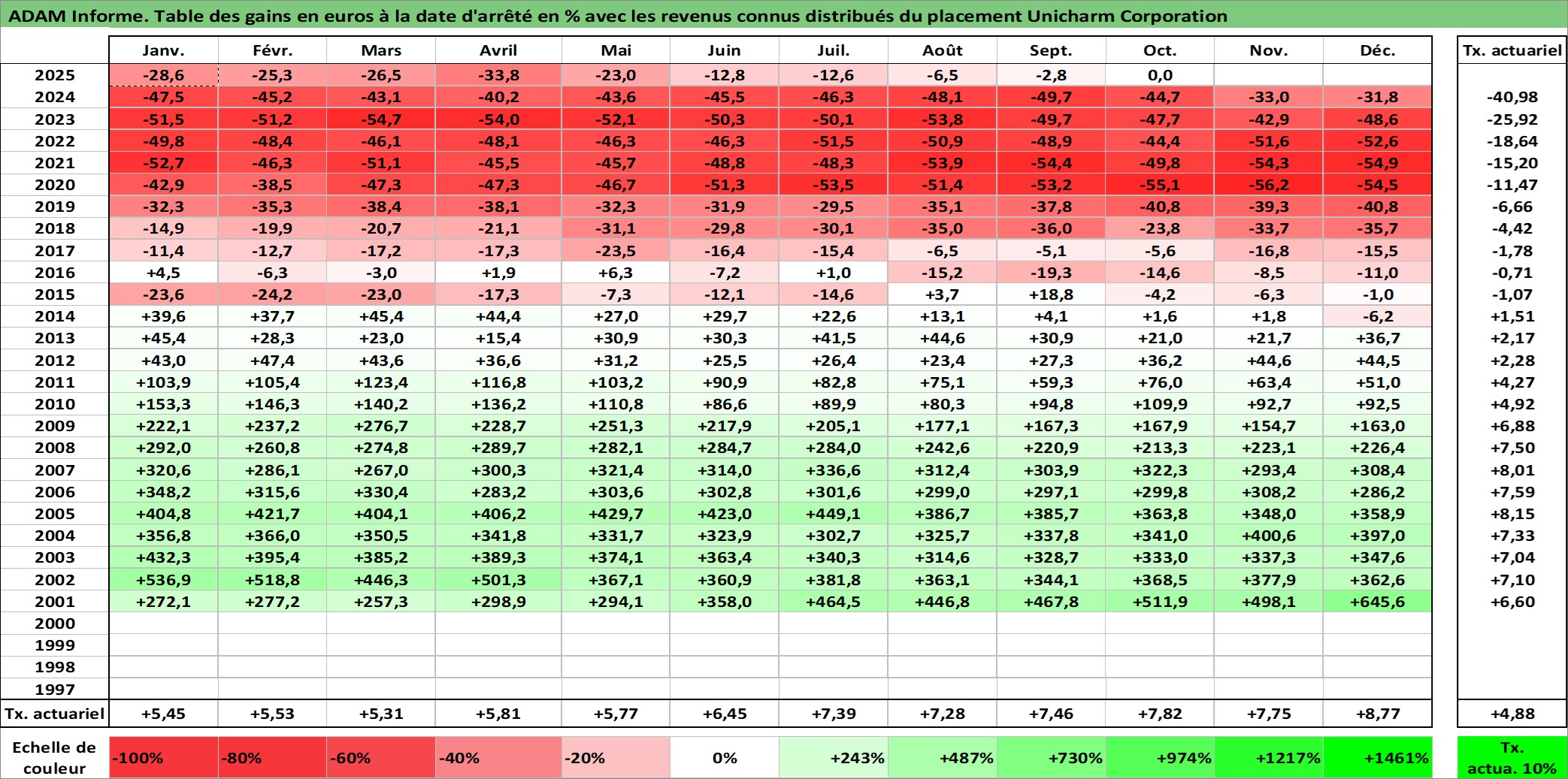The height and width of the screenshot is (779, 1568).
Task: Select the +123,4 cell for Mars 2011
Action: (381, 382)
